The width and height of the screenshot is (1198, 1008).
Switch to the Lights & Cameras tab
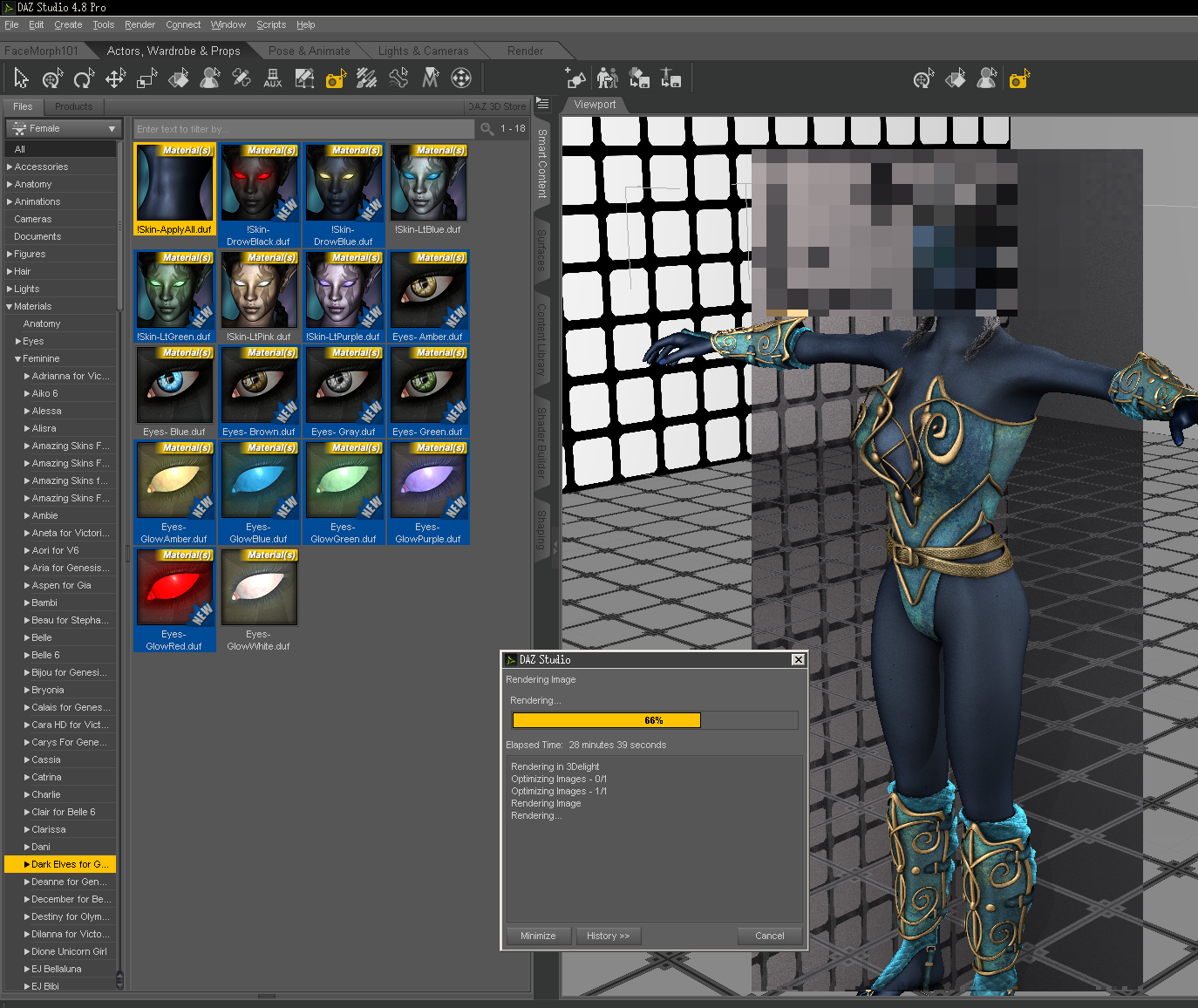424,51
